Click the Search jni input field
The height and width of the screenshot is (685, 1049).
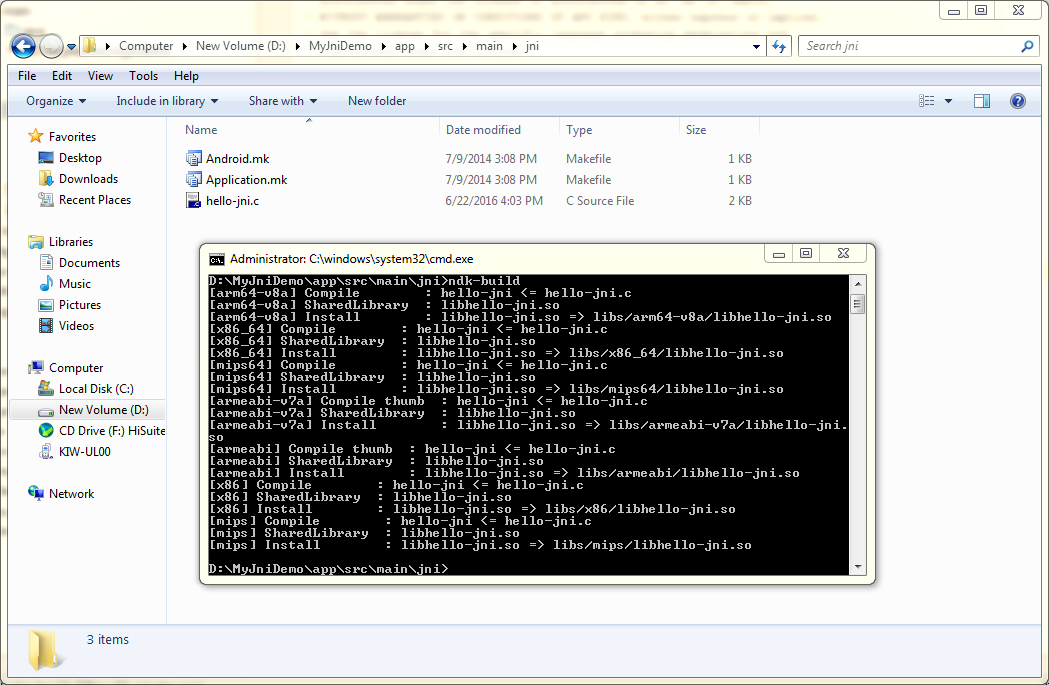point(910,46)
